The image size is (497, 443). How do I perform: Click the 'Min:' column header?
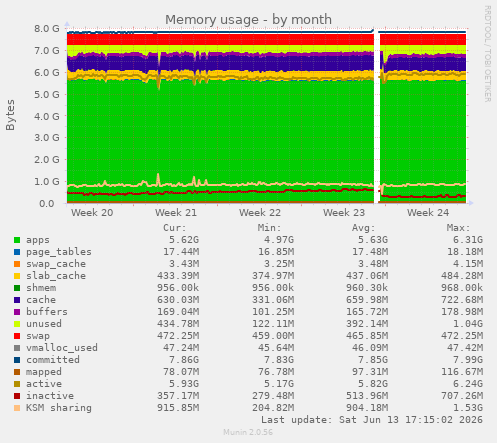click(269, 228)
